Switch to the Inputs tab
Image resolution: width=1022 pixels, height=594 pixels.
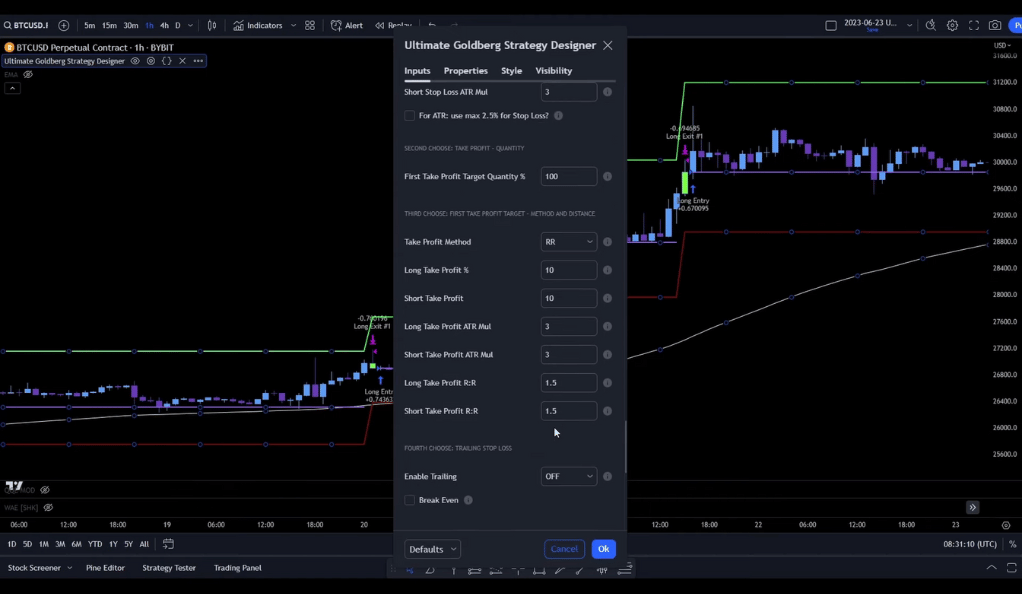point(417,70)
